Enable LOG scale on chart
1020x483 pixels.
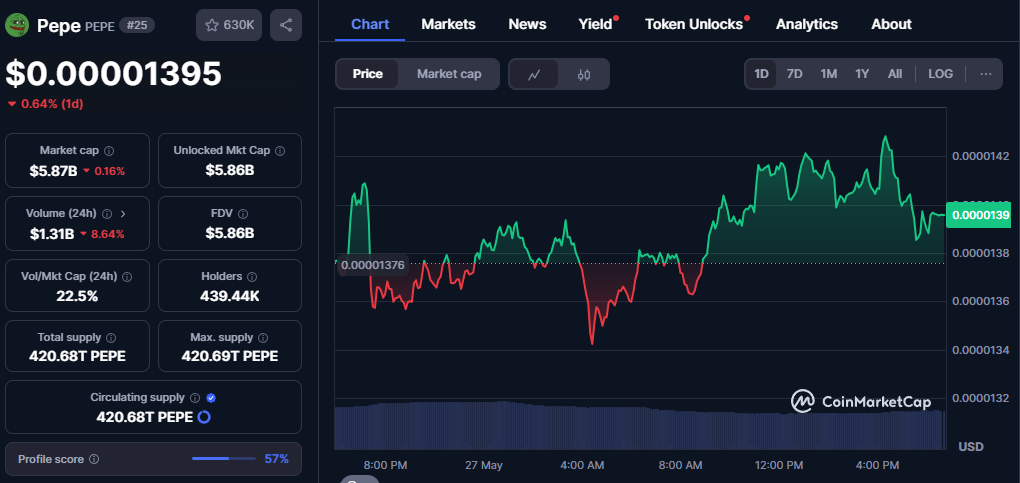click(x=940, y=74)
